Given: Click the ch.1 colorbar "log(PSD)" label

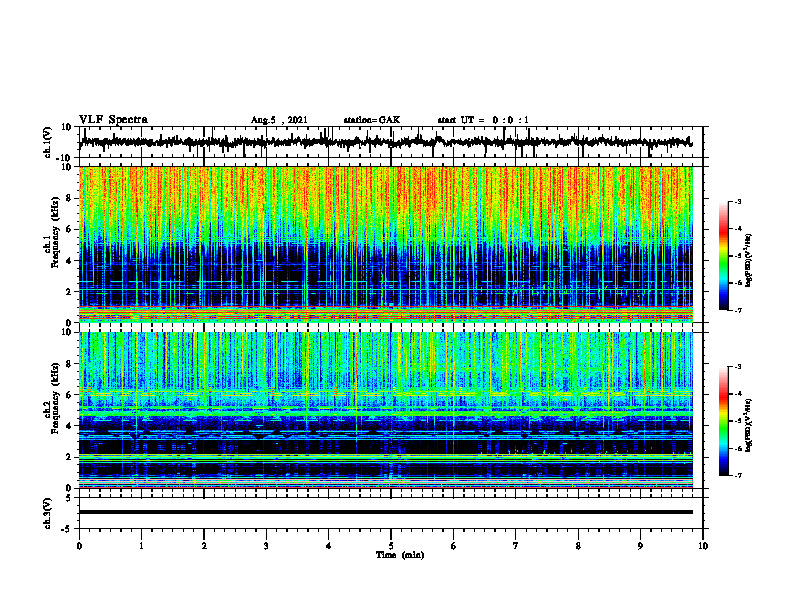Looking at the screenshot, I should (749, 261).
